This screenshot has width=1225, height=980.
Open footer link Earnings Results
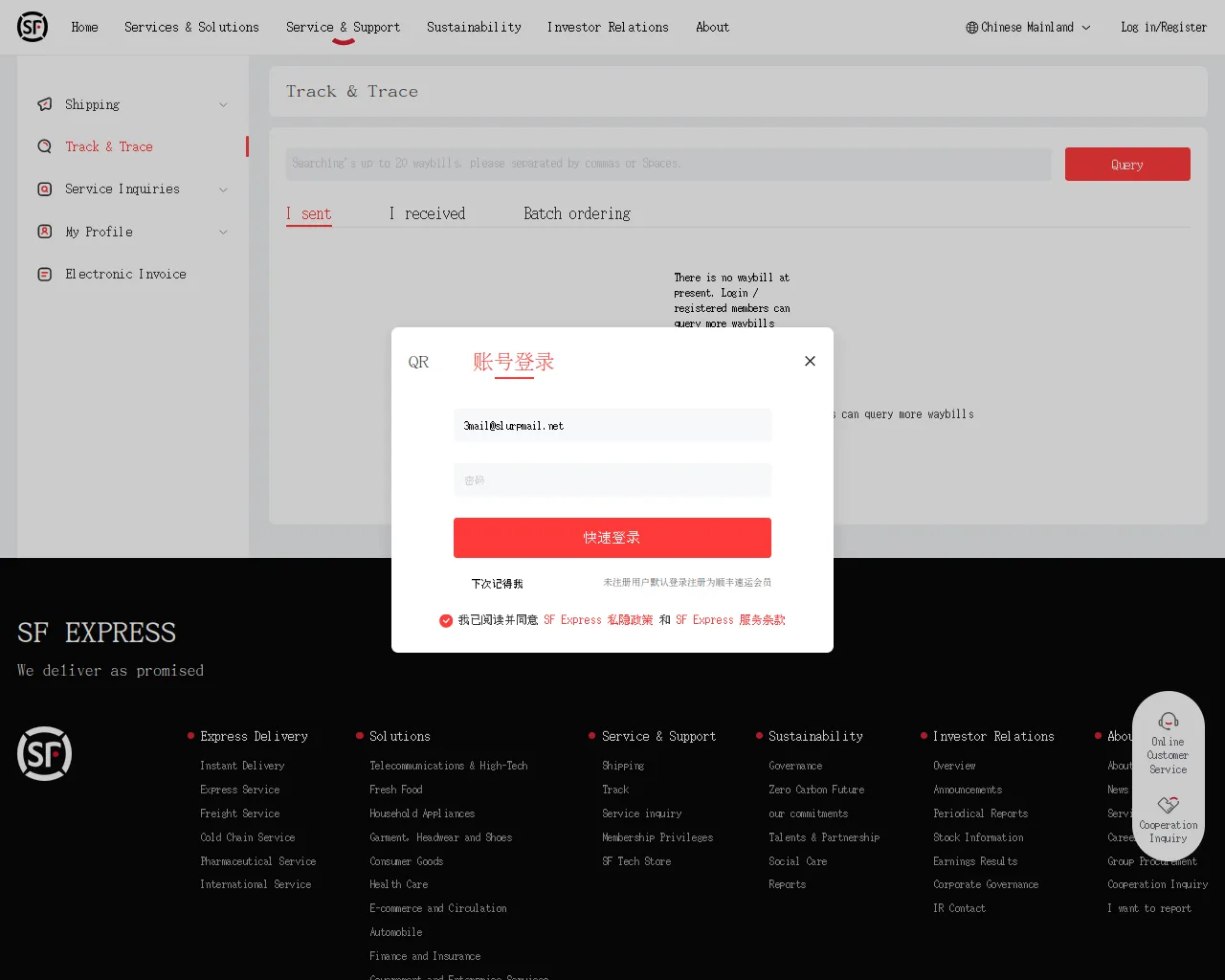[975, 861]
